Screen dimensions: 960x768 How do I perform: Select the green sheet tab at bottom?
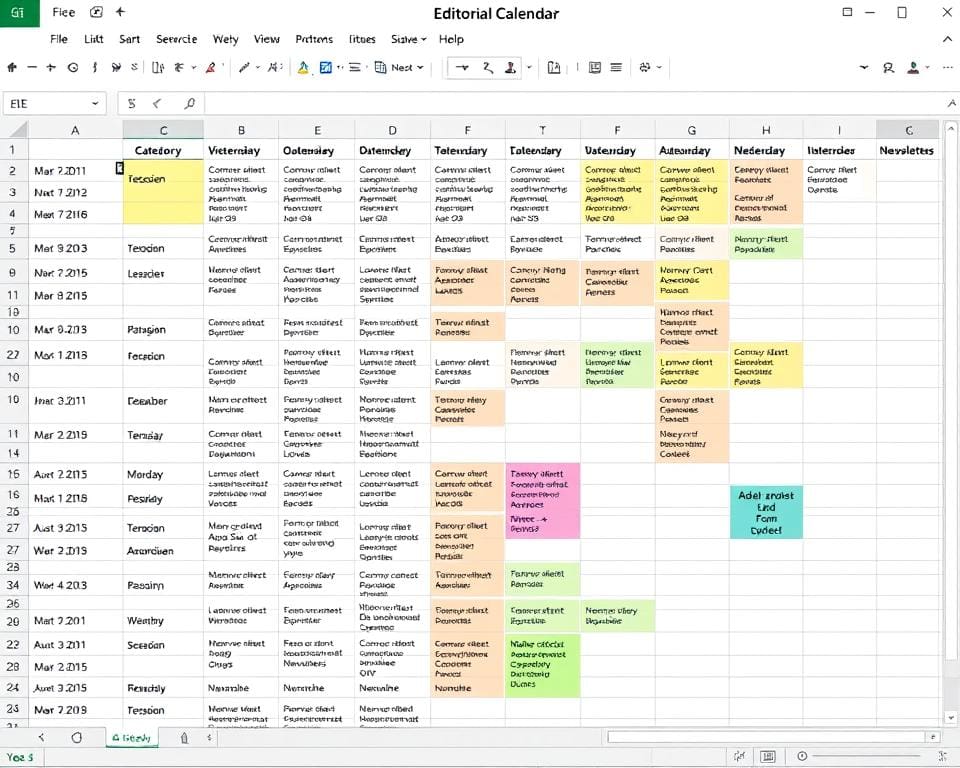(x=131, y=738)
